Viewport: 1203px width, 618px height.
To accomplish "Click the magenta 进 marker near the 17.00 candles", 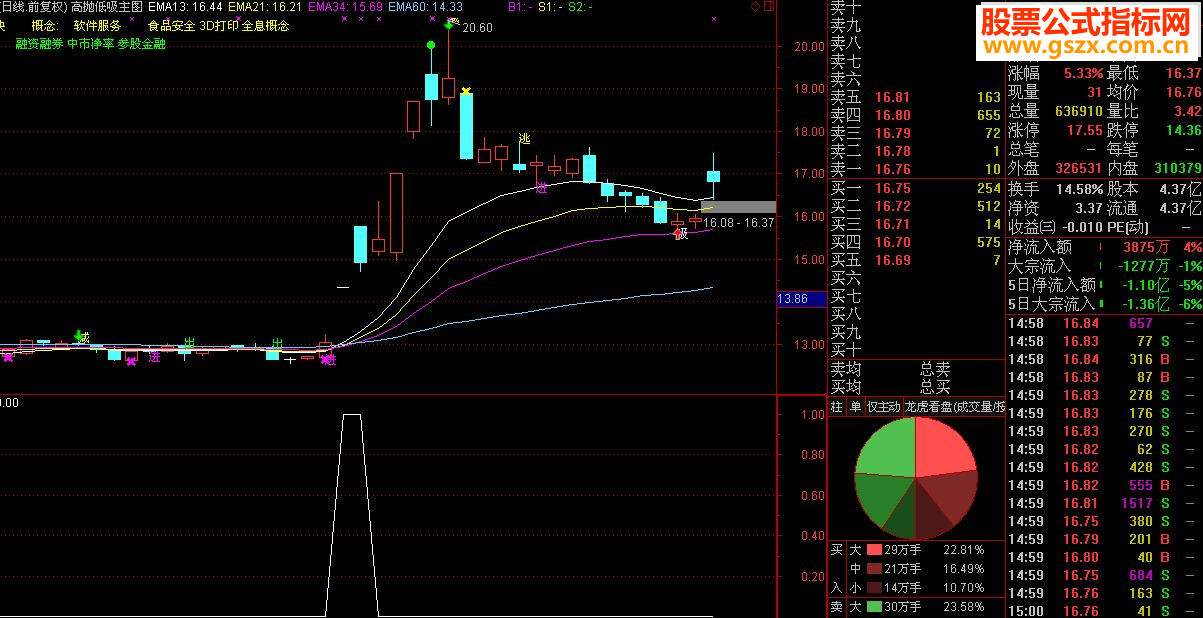I will pos(542,186).
